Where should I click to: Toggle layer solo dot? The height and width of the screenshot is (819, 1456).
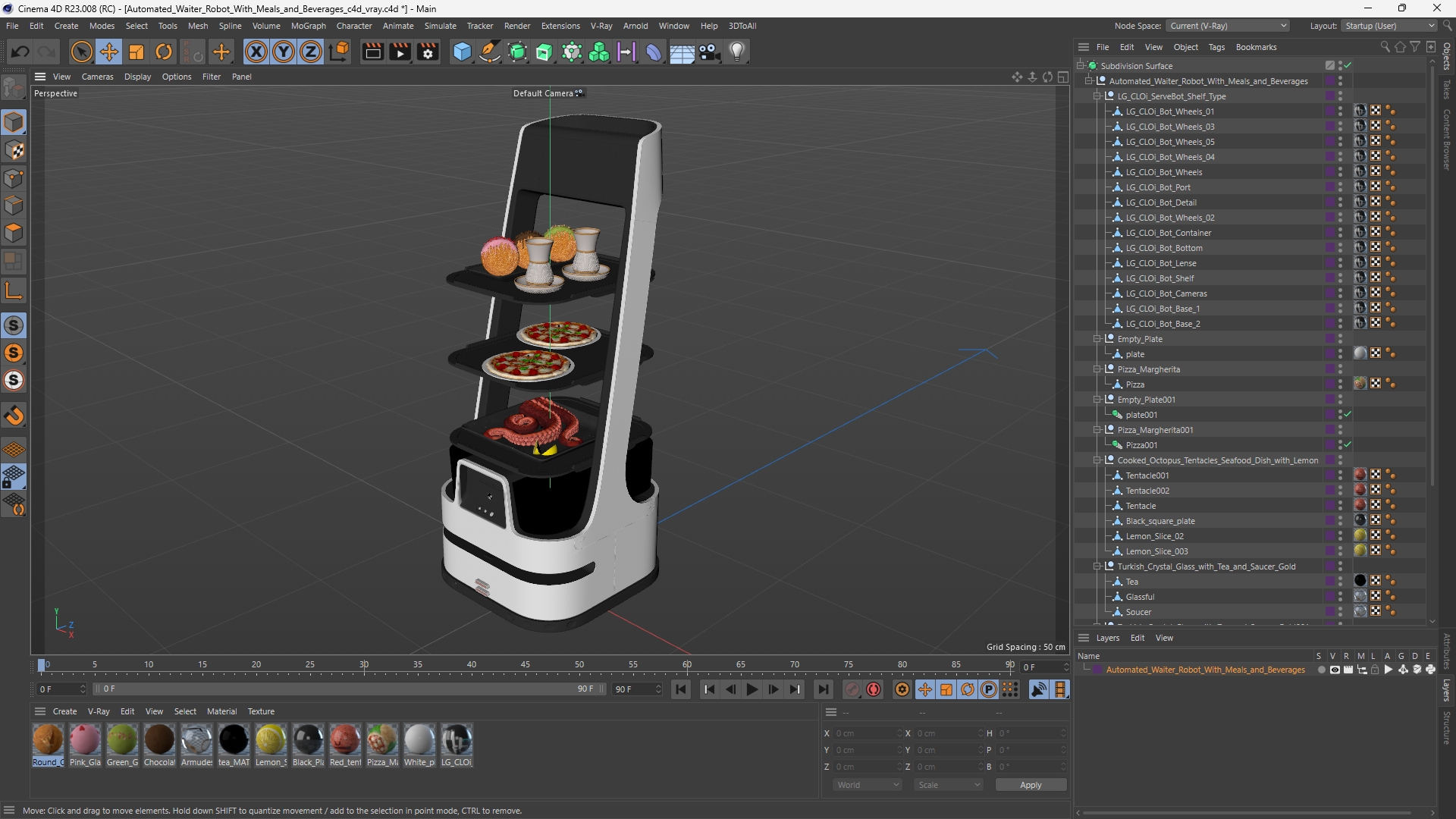point(1321,670)
